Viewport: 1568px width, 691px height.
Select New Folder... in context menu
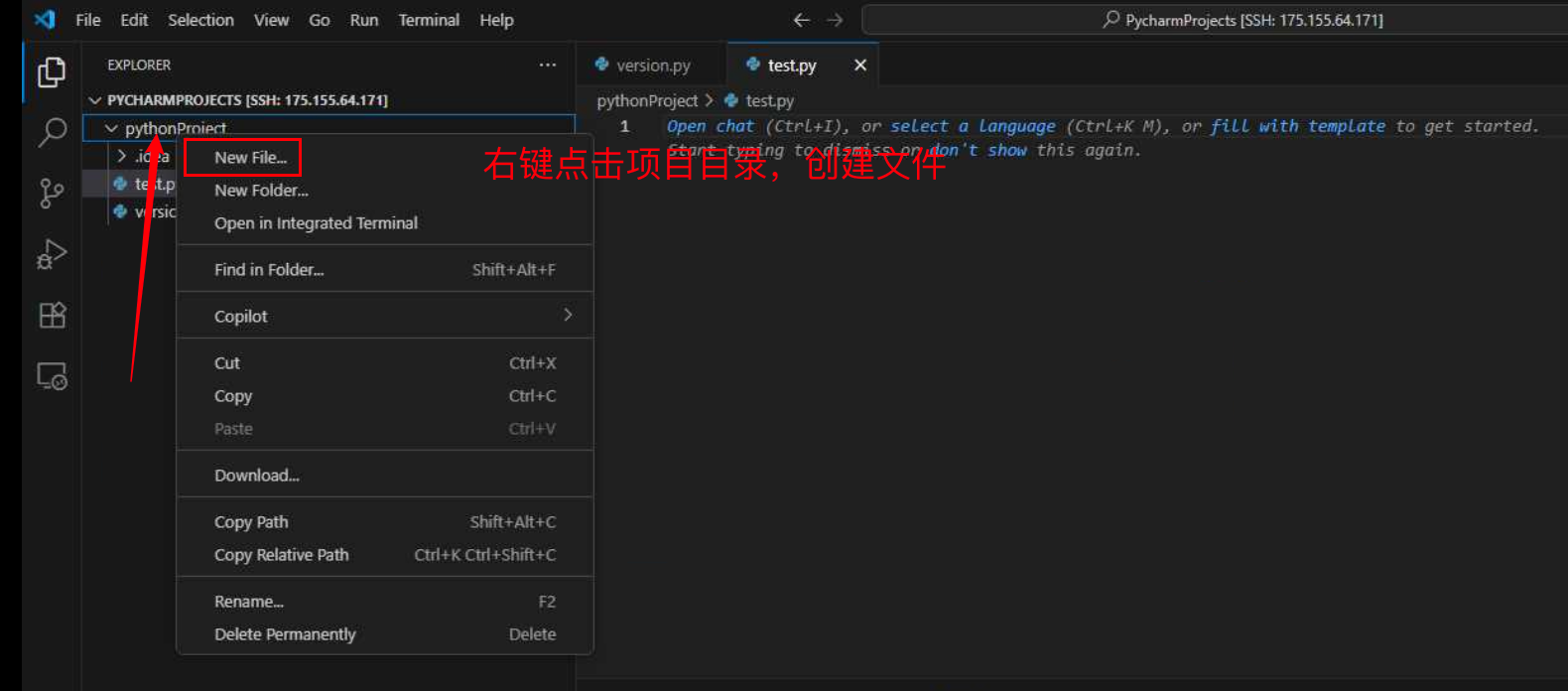[x=261, y=191]
